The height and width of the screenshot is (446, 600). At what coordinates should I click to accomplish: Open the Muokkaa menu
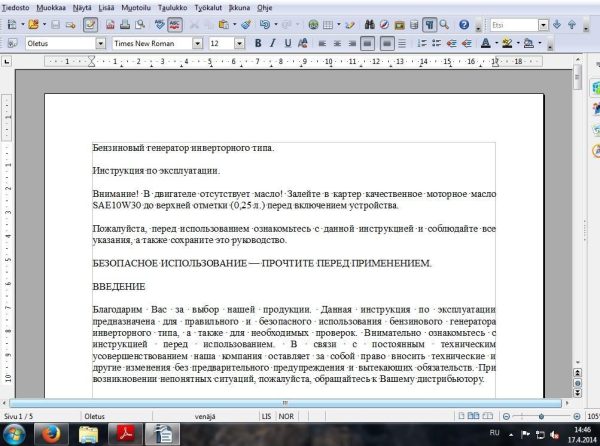51,8
